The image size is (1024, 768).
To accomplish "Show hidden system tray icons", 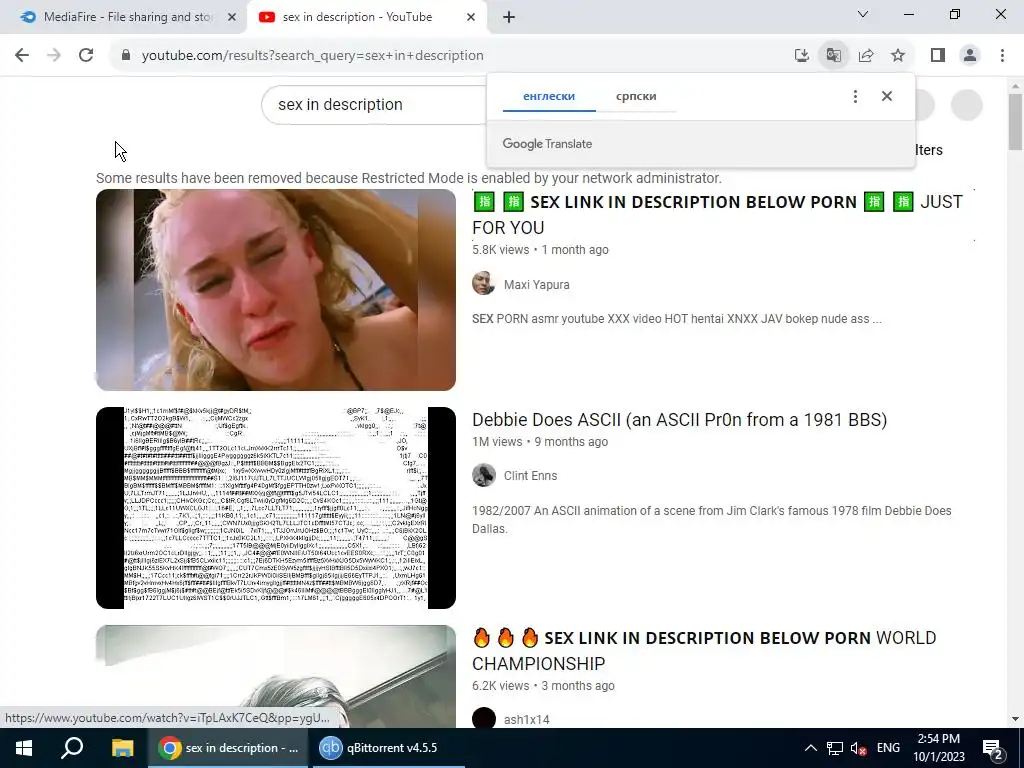I will coord(810,748).
